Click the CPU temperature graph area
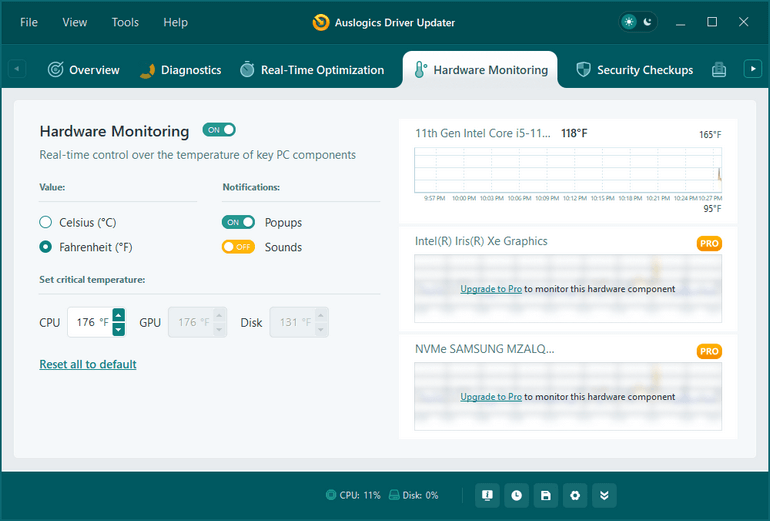This screenshot has height=521, width=770. [x=568, y=170]
